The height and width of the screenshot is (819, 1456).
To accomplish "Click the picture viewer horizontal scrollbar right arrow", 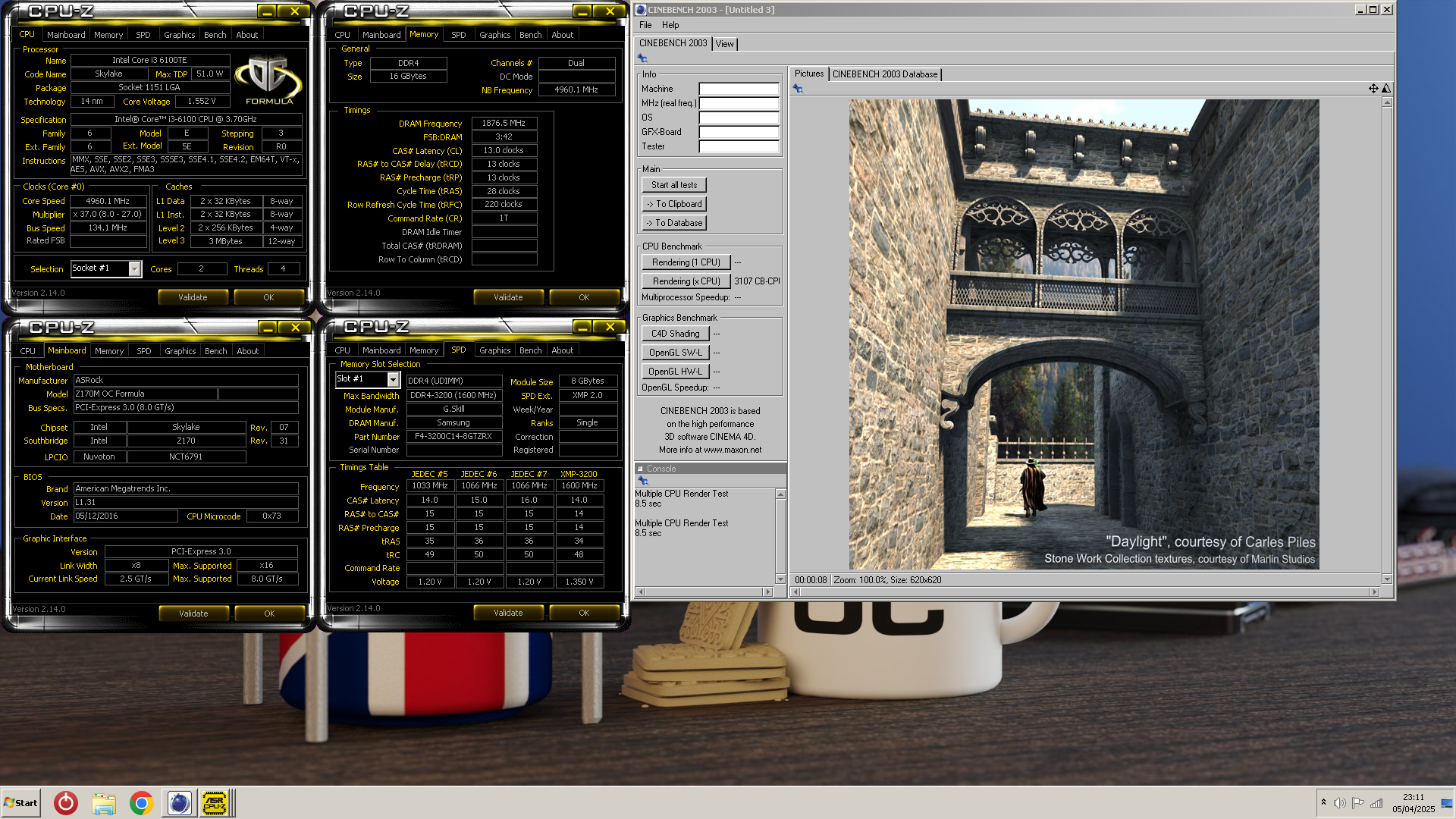I will pyautogui.click(x=1374, y=591).
